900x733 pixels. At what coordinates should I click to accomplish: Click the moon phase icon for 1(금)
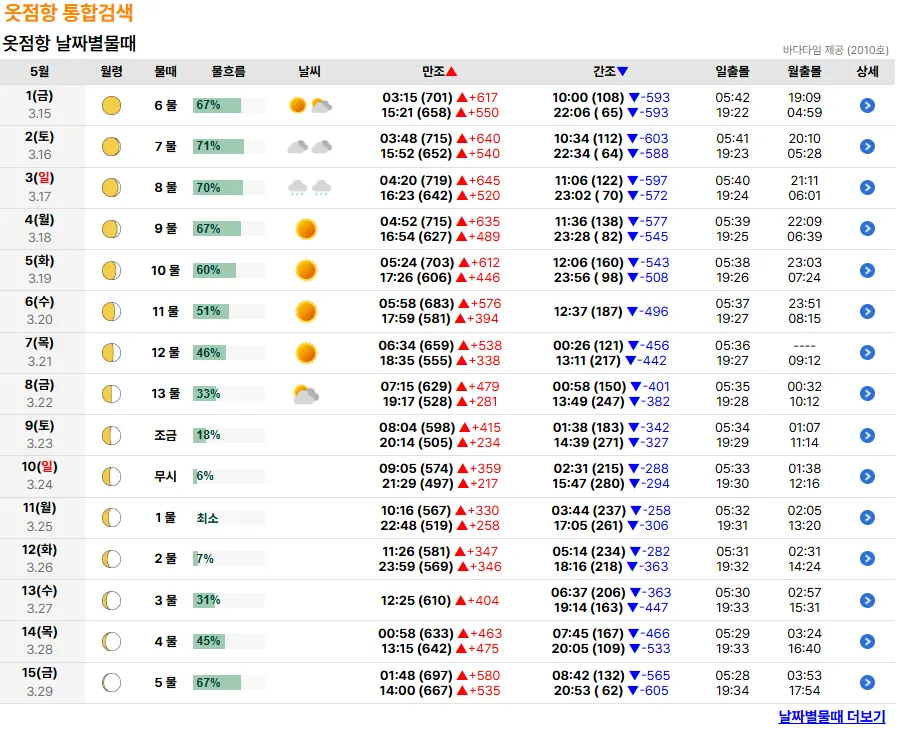111,105
